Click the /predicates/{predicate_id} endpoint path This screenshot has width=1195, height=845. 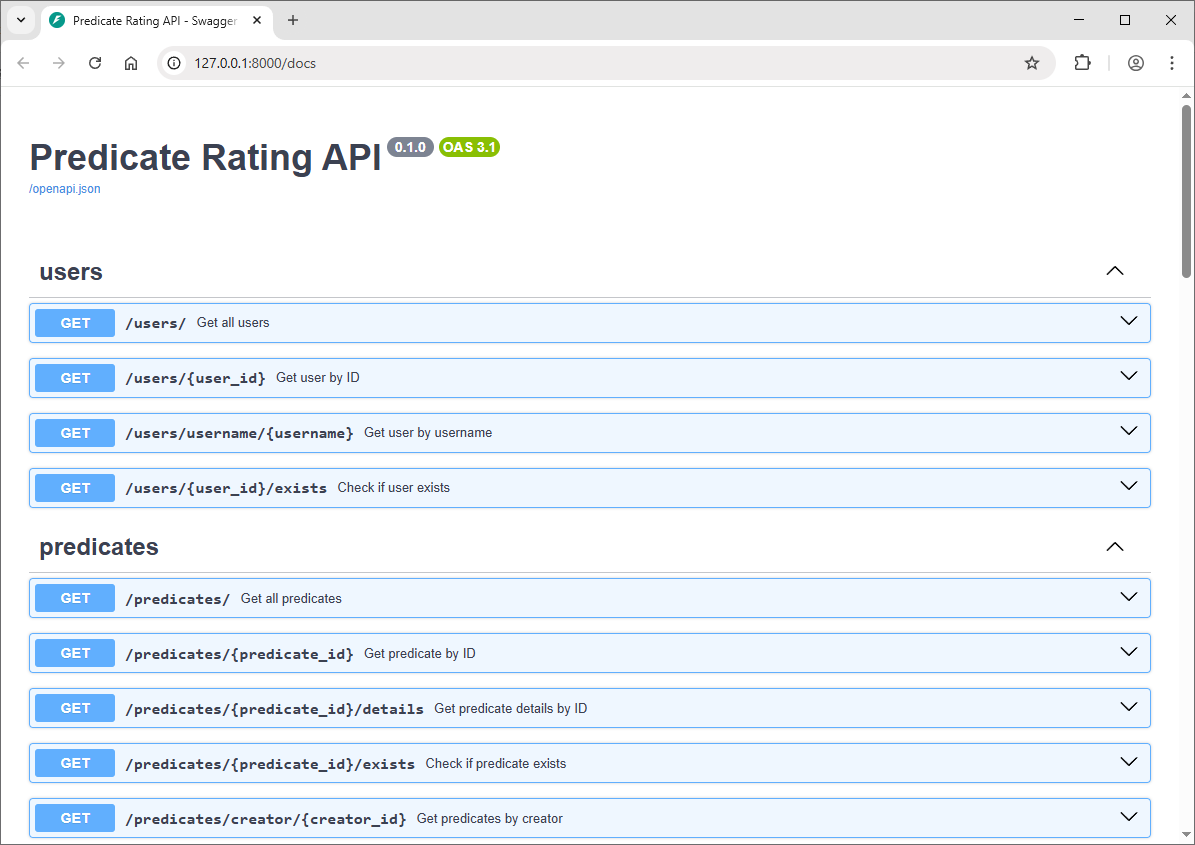click(239, 654)
